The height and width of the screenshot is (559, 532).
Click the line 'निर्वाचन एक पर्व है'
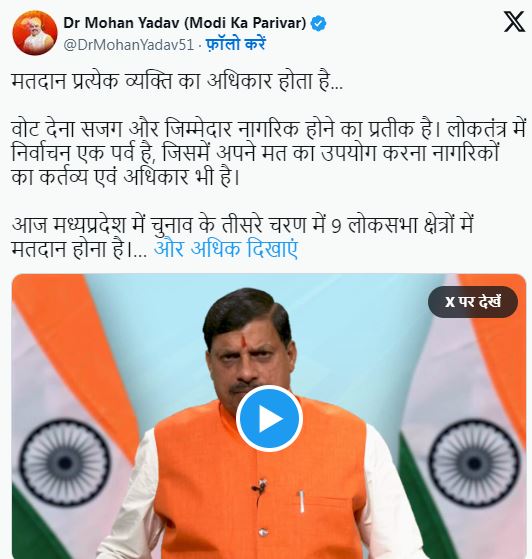coord(255,154)
